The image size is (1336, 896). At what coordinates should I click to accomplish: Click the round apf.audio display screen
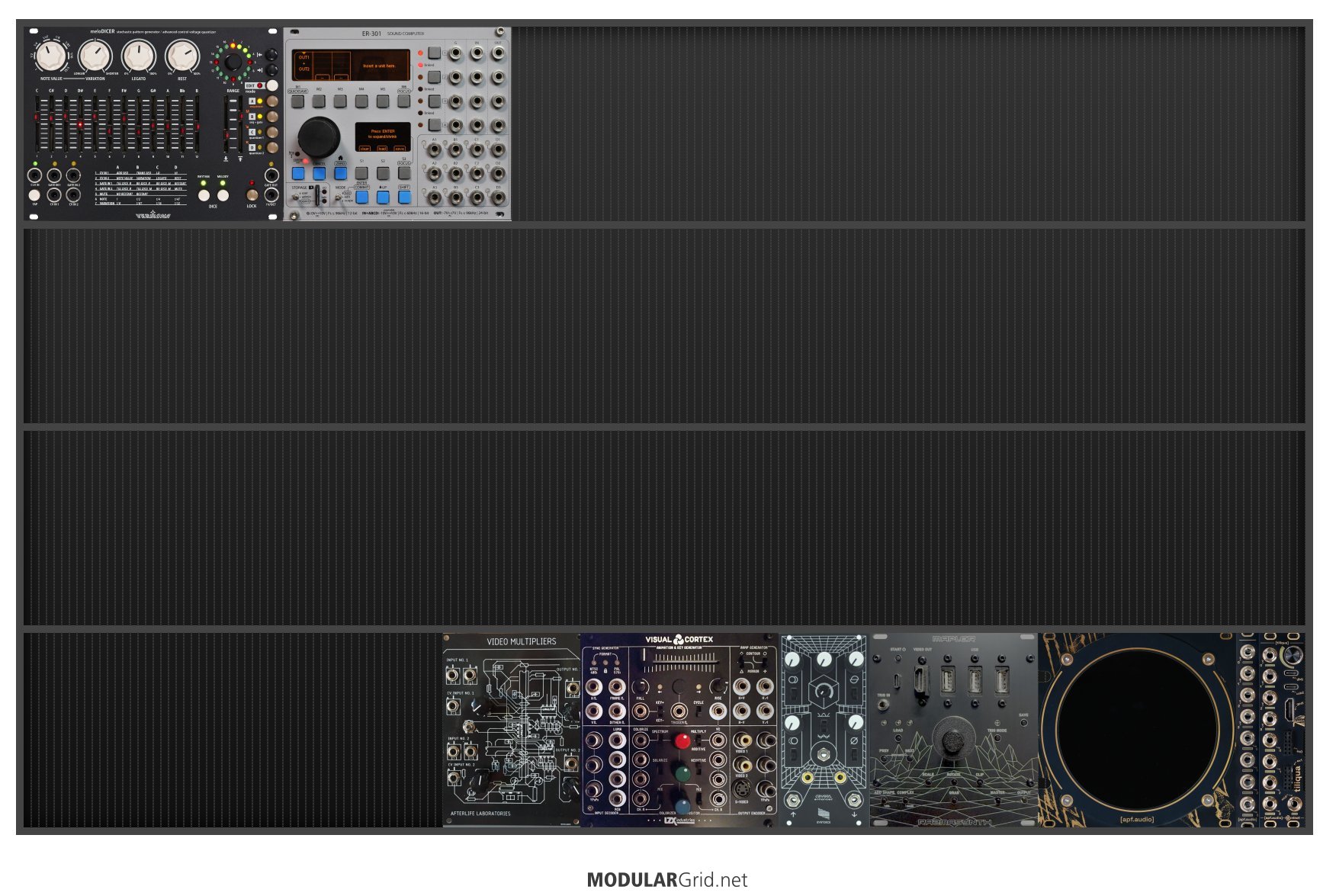(x=1137, y=731)
